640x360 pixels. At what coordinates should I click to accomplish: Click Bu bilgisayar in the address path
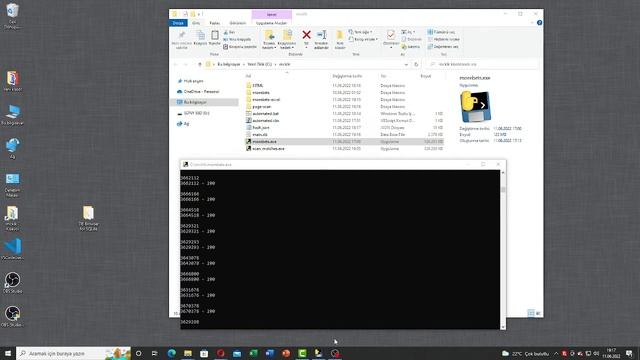pyautogui.click(x=229, y=64)
